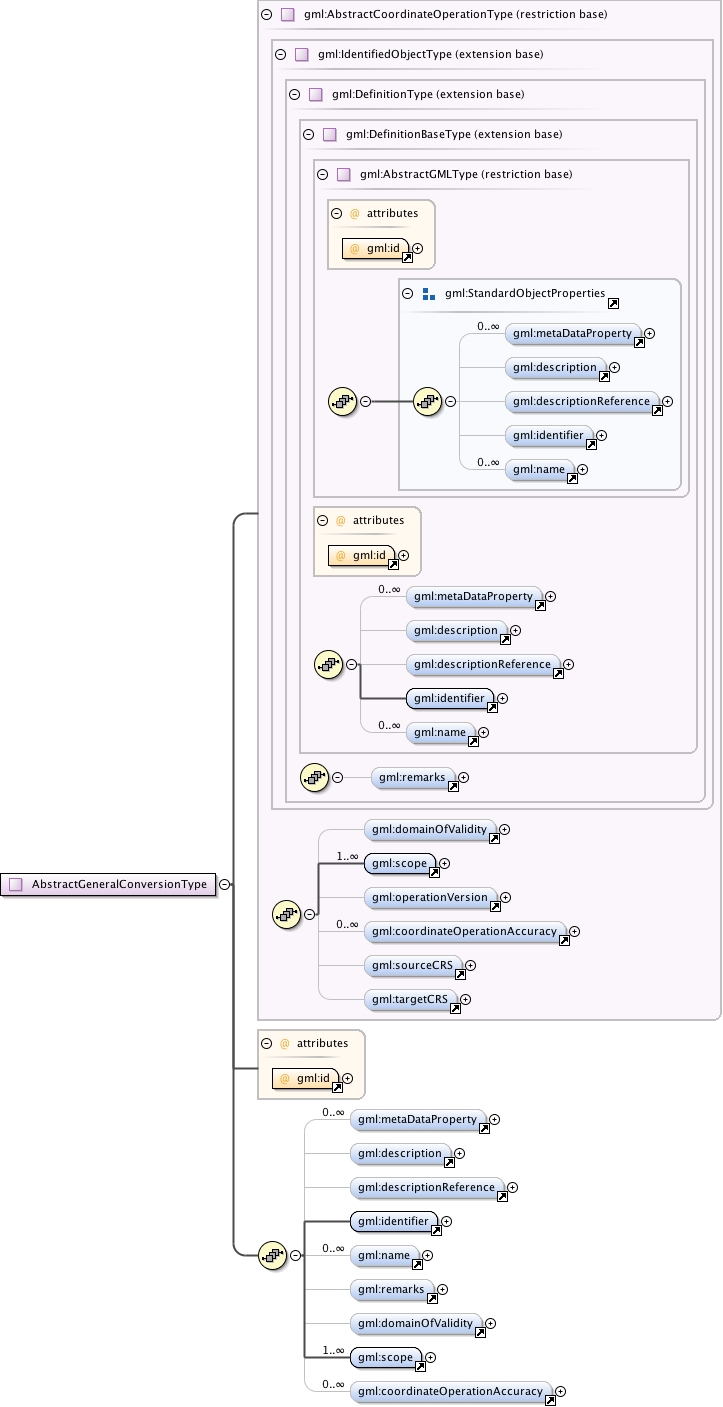Select gml:descriptionReference in gml:StandardObjectProperties
Image resolution: width=723 pixels, height=1407 pixels.
pyautogui.click(x=584, y=401)
